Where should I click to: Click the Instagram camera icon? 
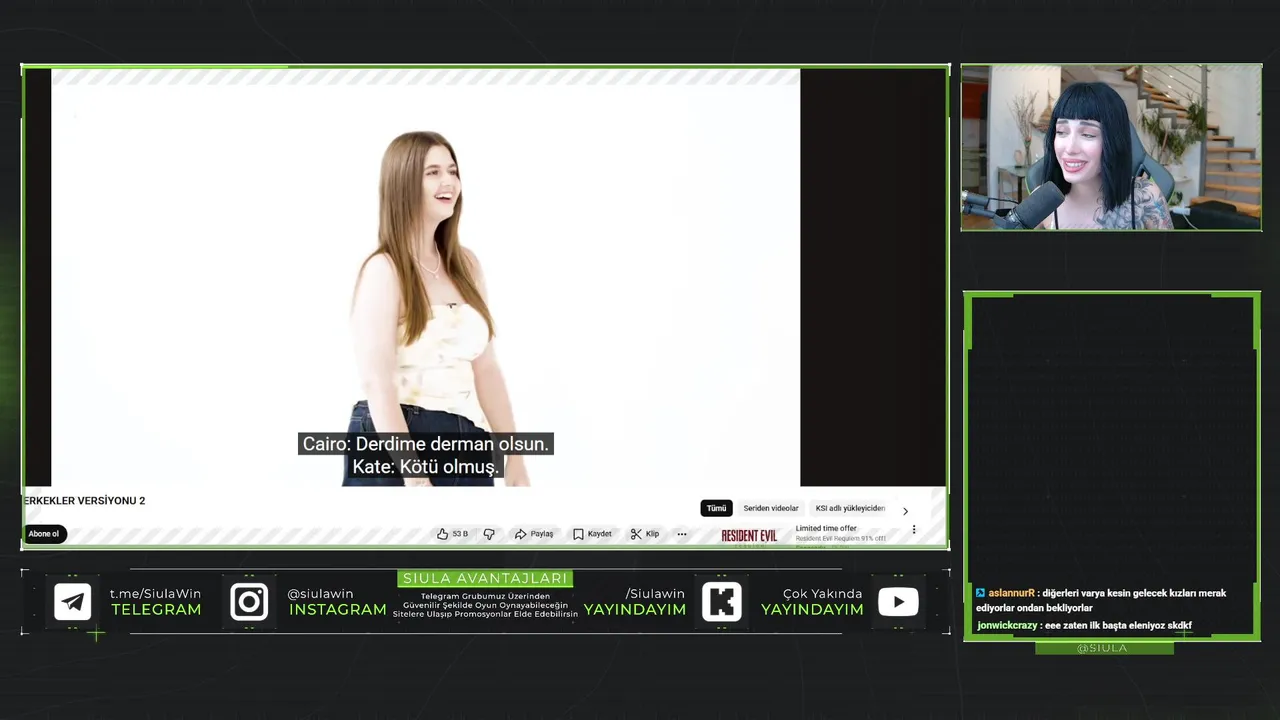click(249, 602)
